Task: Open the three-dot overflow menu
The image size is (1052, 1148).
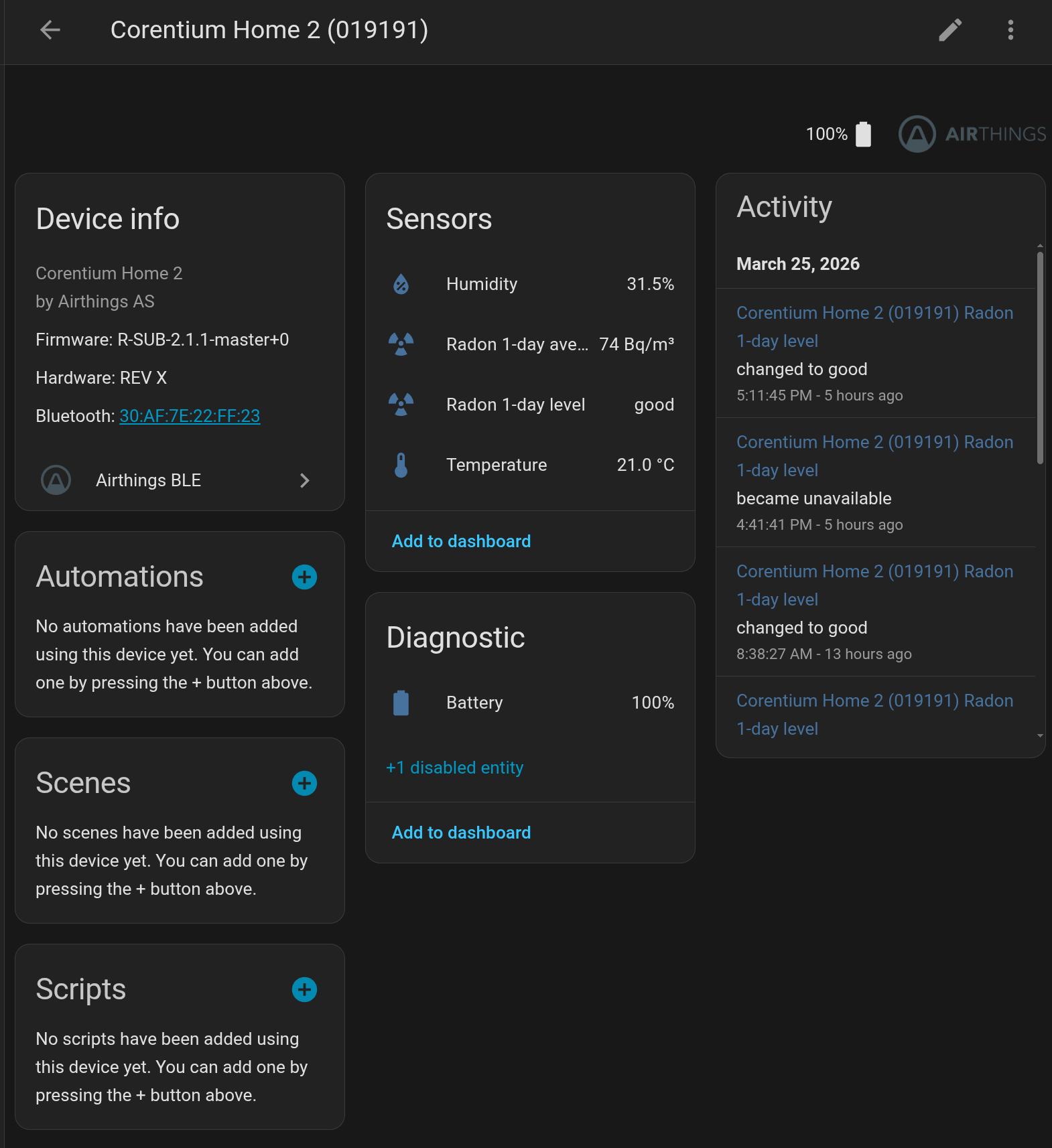Action: click(1010, 29)
